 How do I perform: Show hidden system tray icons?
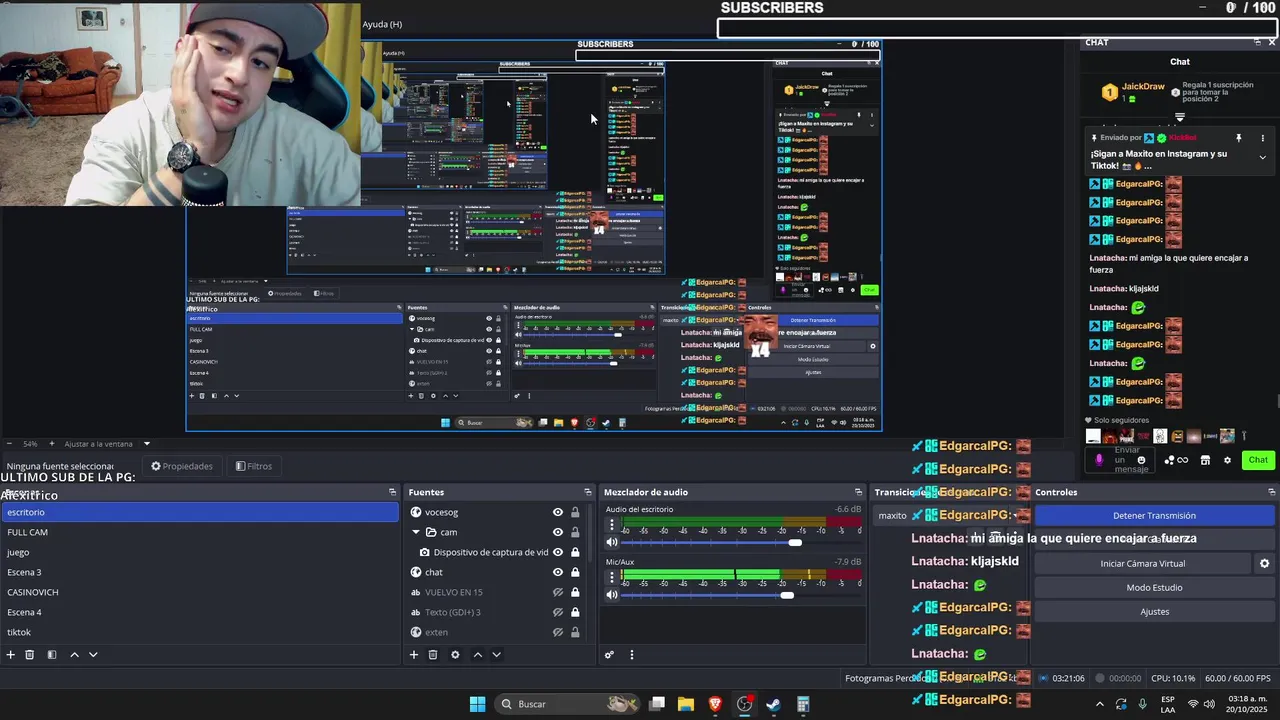[1100, 704]
